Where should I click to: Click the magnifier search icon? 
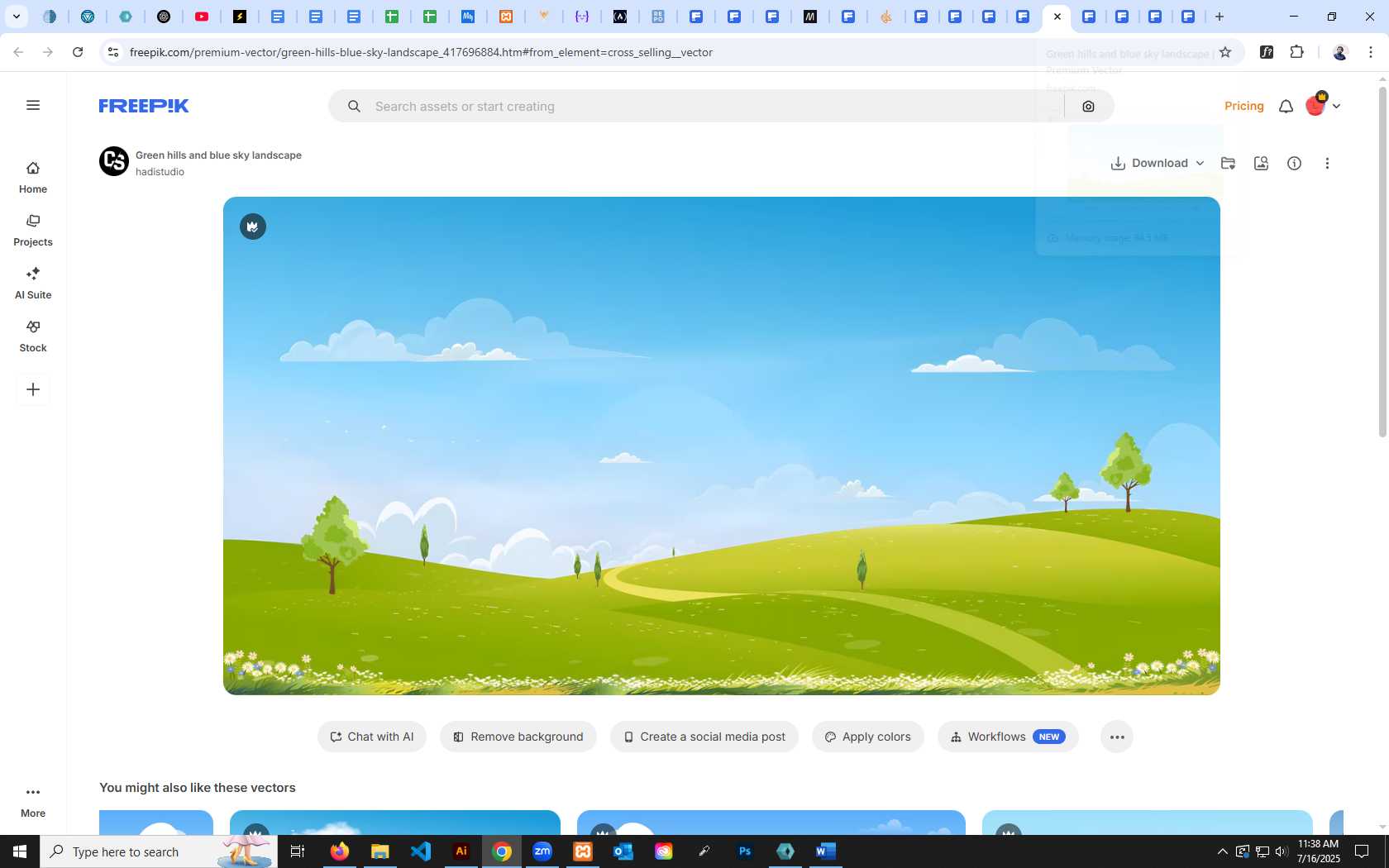coord(354,107)
